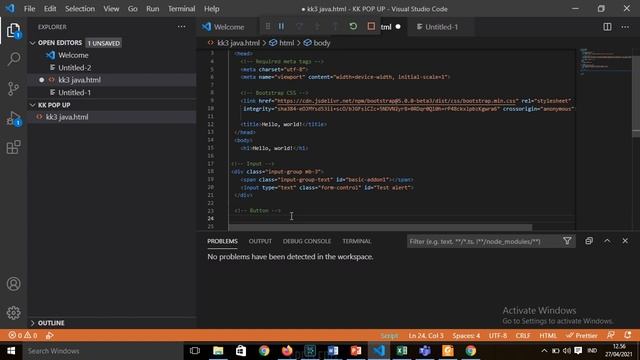Open the File menu
The width and height of the screenshot is (640, 360).
[29, 9]
